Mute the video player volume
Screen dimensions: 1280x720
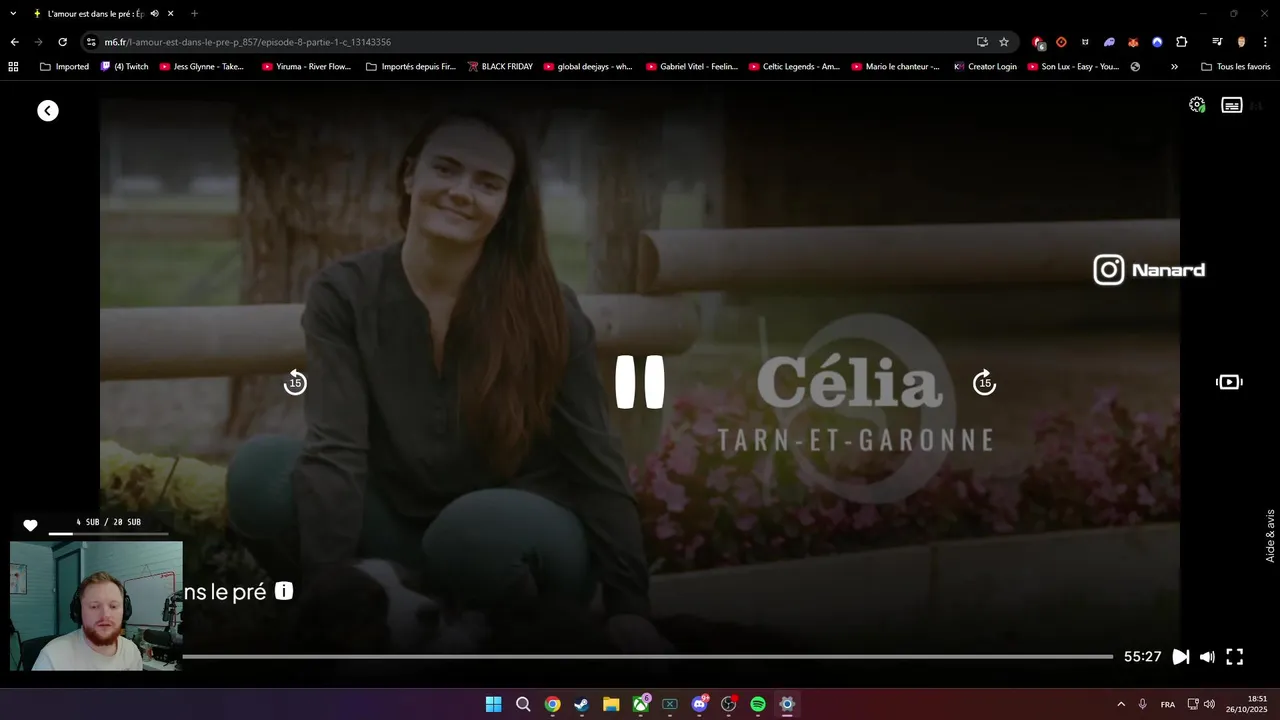1207,657
